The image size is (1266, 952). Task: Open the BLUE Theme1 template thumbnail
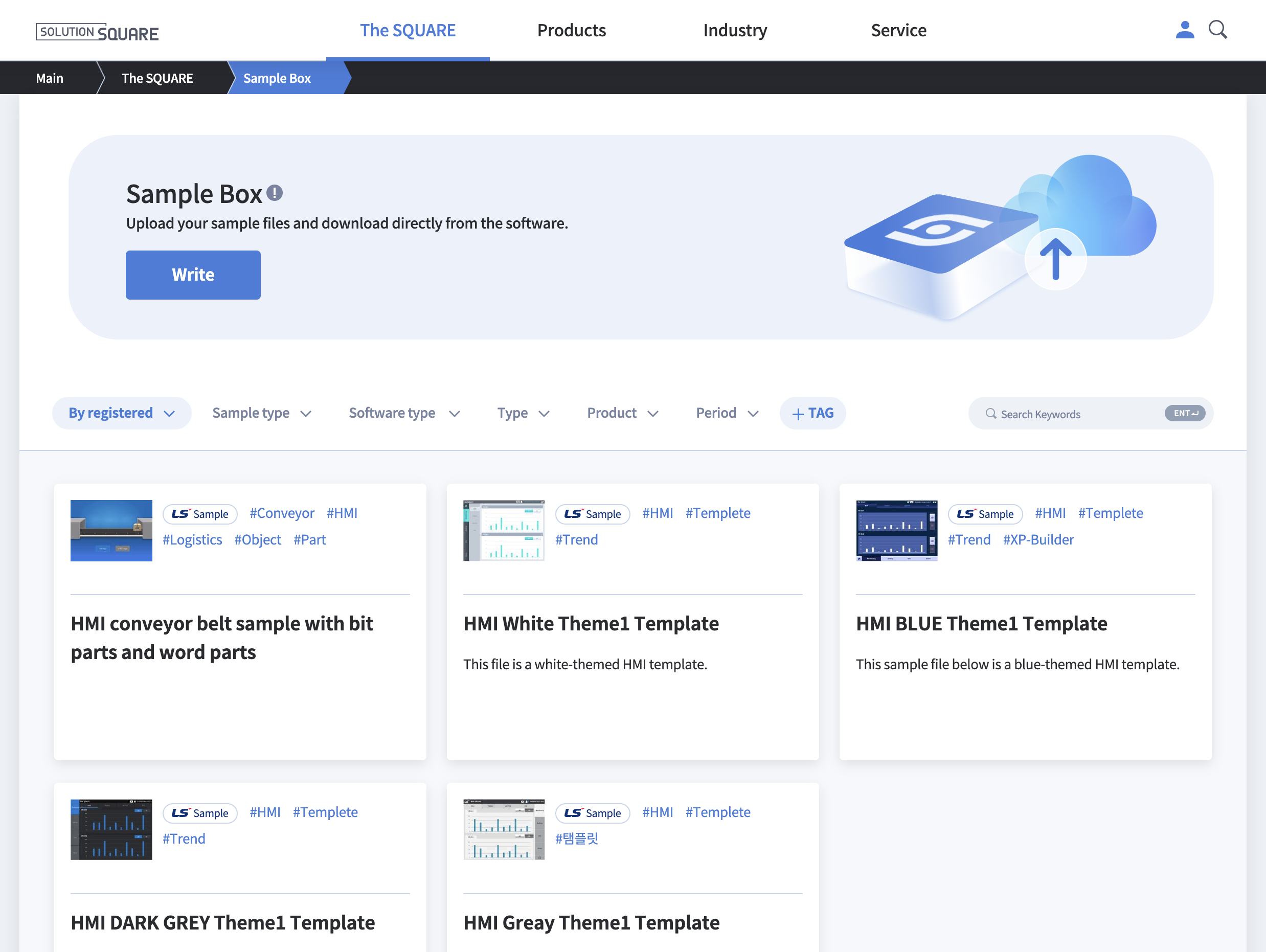897,531
